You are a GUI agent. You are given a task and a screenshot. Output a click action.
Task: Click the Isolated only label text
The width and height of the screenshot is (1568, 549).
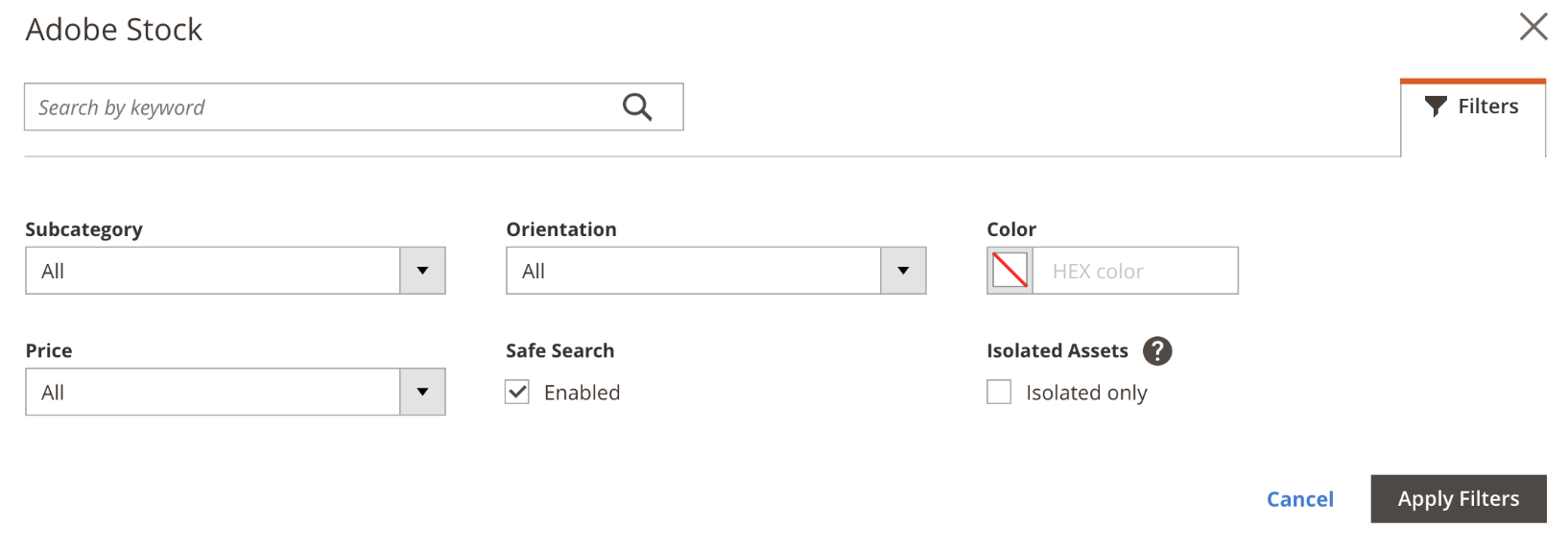click(x=1086, y=393)
